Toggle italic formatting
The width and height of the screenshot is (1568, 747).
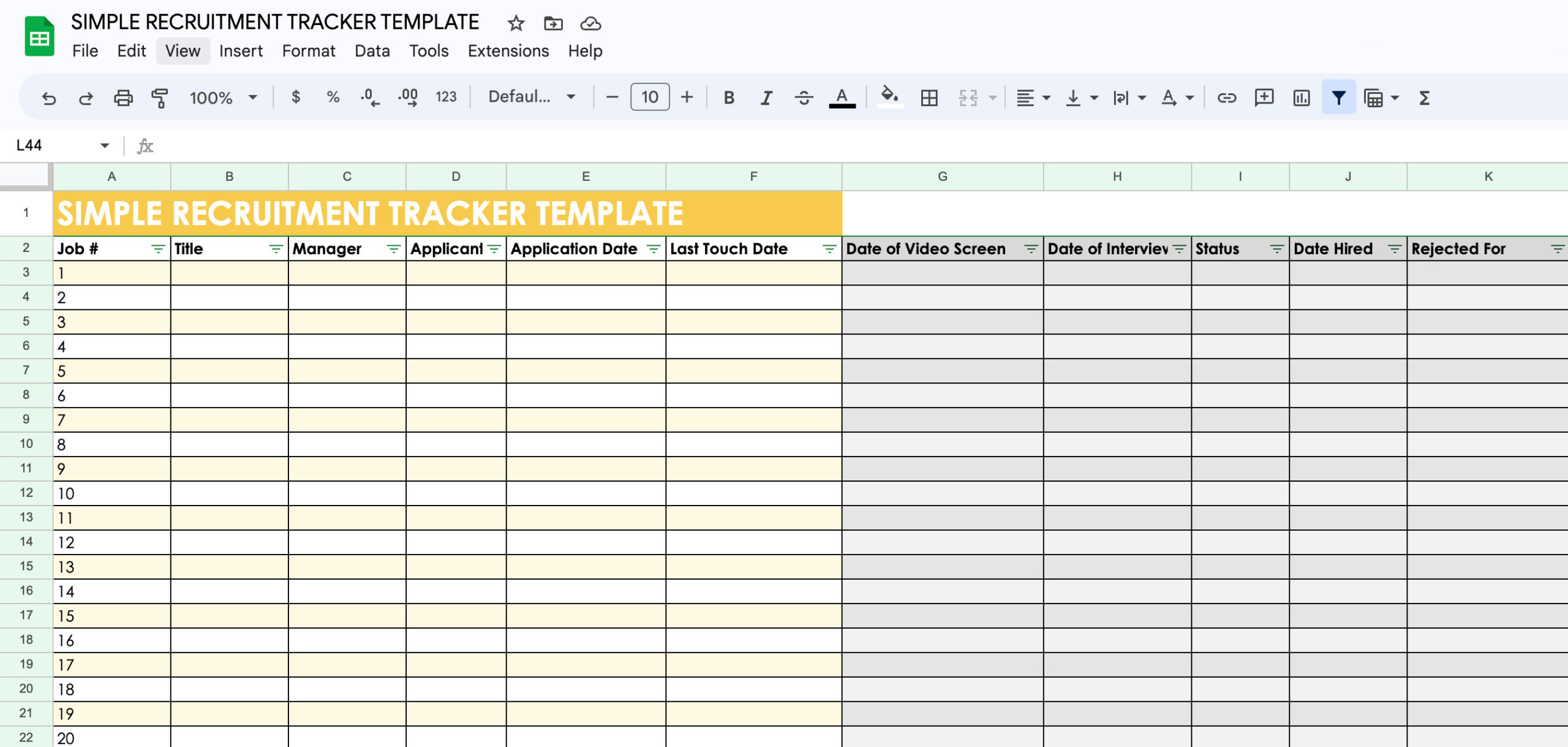766,97
